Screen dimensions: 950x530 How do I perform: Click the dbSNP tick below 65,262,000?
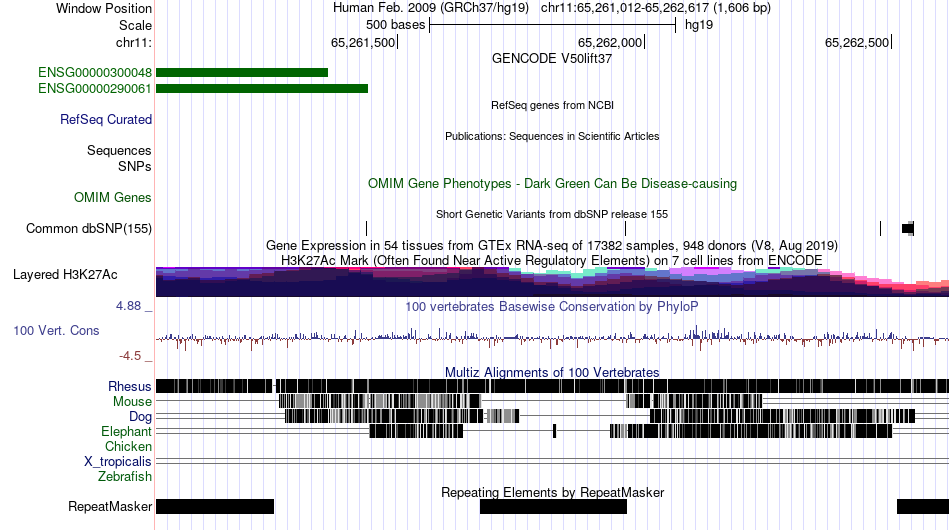(625, 228)
